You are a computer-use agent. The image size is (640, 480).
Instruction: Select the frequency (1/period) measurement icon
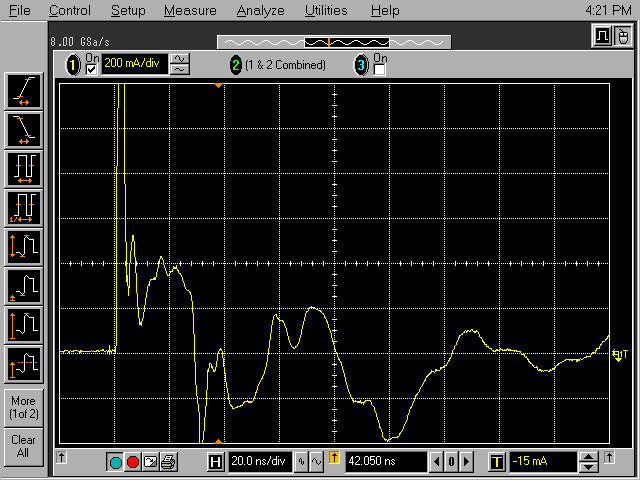coord(24,208)
